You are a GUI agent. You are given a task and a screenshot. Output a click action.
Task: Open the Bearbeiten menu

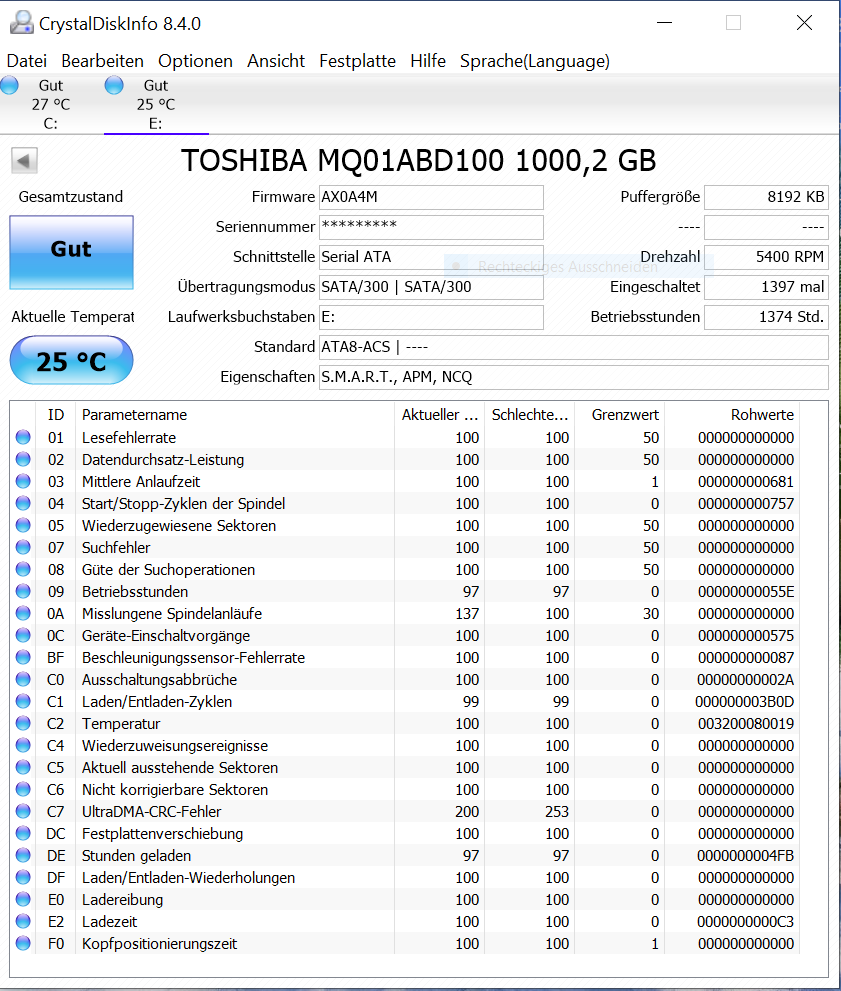[102, 61]
